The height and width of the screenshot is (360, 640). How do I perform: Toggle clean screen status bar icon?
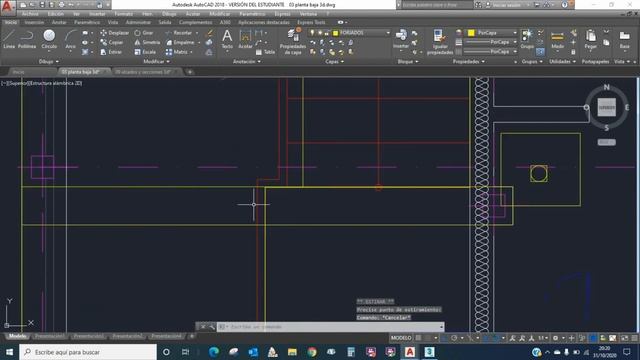pyautogui.click(x=624, y=338)
